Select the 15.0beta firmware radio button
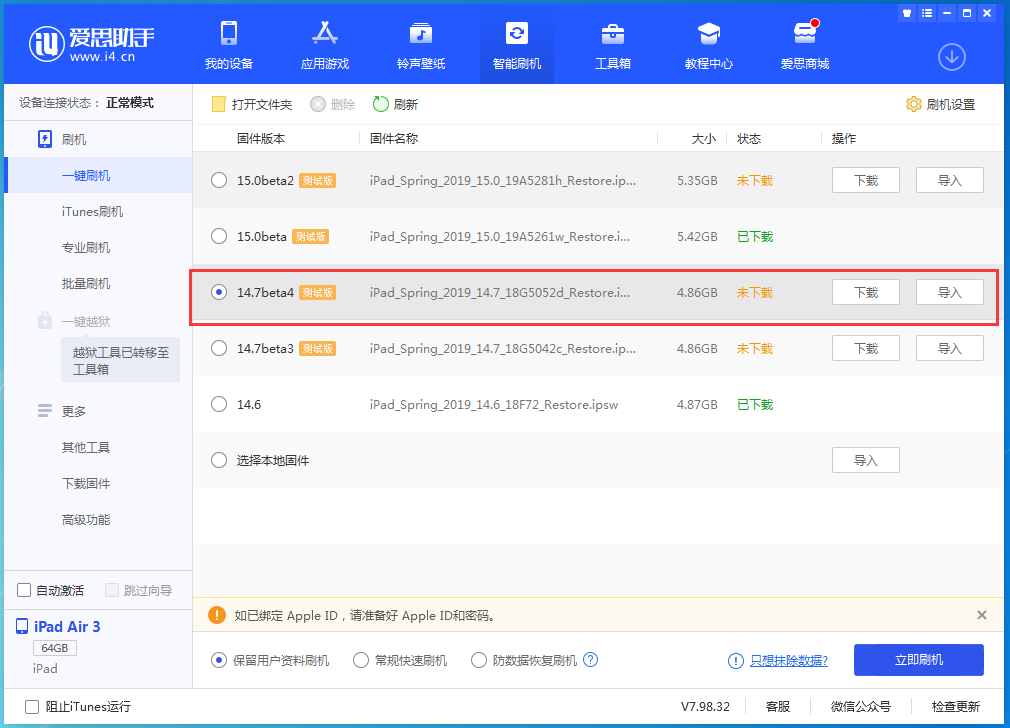 tap(219, 236)
